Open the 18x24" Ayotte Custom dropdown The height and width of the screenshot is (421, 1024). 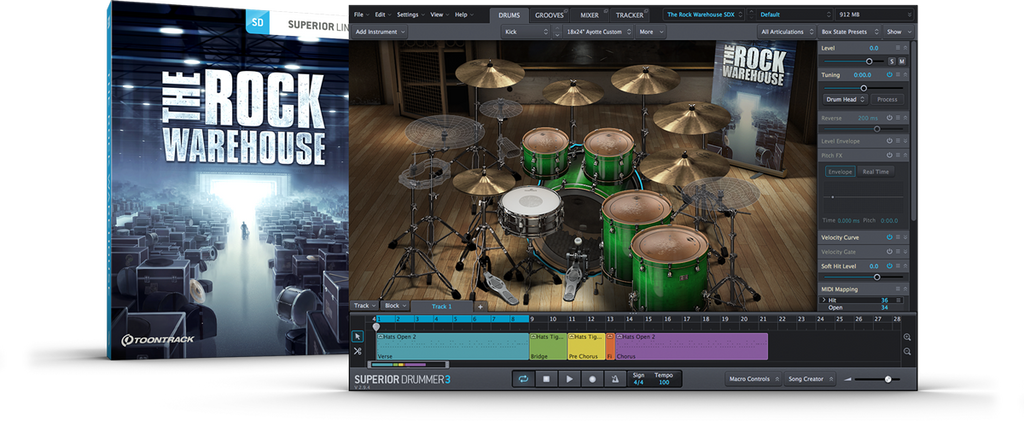598,31
